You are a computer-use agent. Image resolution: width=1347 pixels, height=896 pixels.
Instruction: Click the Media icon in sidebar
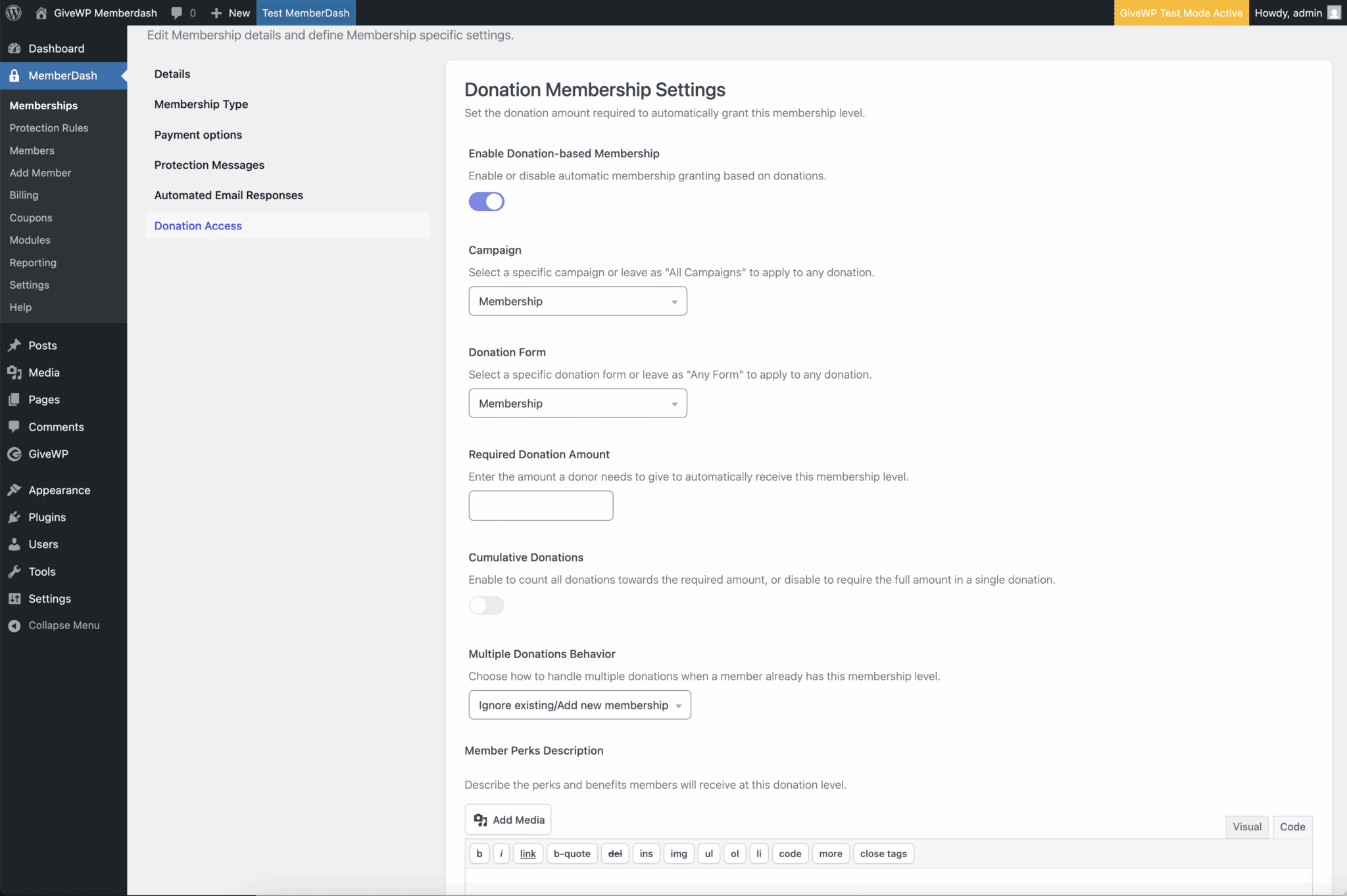(x=14, y=372)
